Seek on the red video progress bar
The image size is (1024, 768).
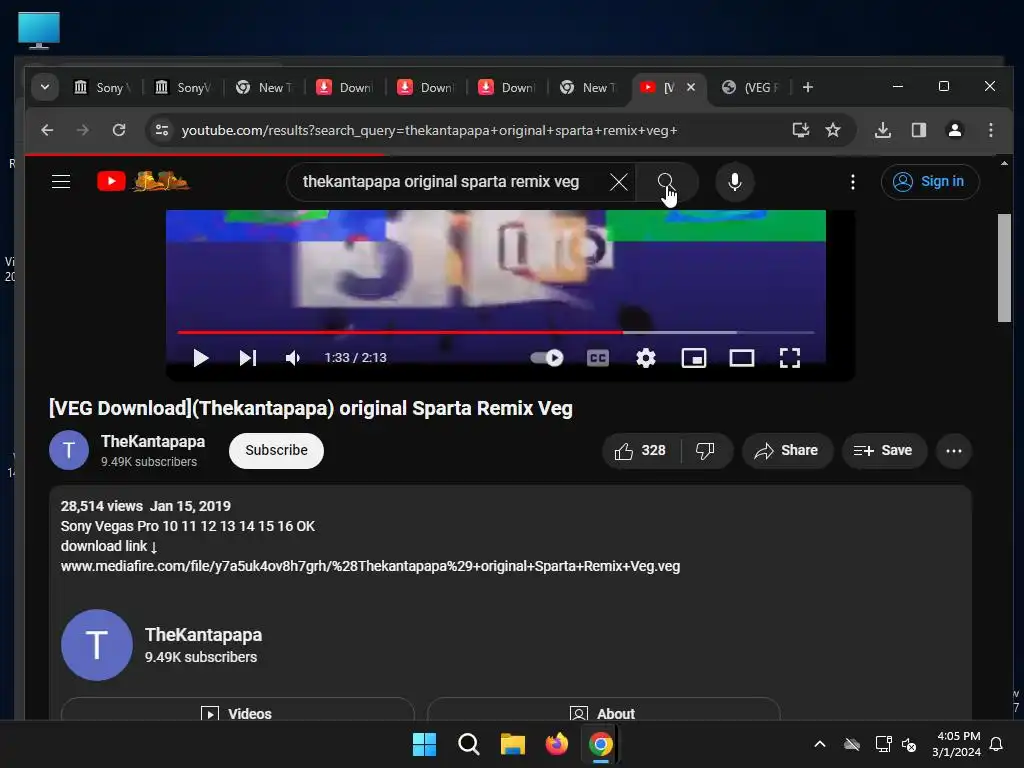click(496, 332)
